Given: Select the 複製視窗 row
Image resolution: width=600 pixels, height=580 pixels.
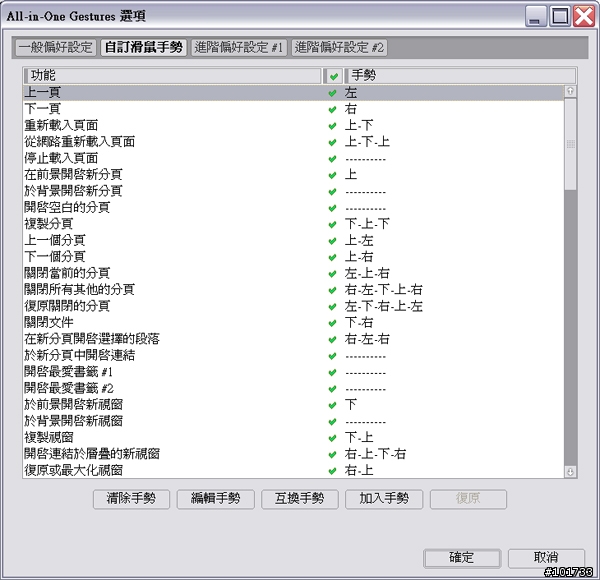Looking at the screenshot, I should pos(293,438).
